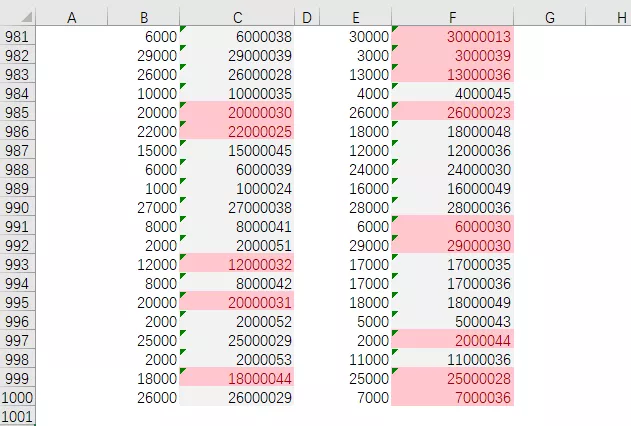Click cell containing 5000043
The width and height of the screenshot is (631, 426).
[x=452, y=321]
